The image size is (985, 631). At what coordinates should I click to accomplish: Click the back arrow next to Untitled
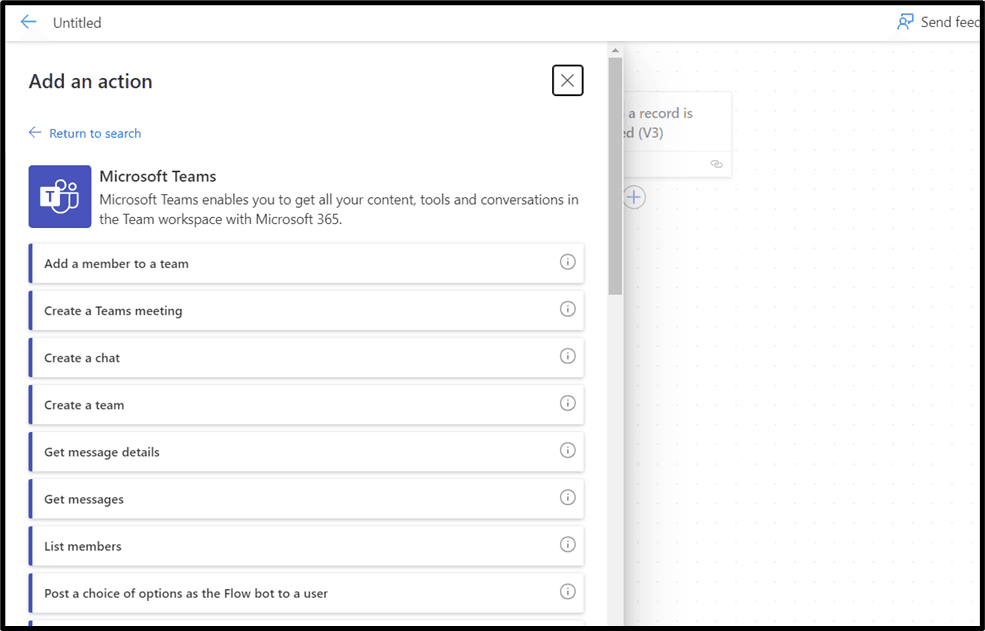(28, 22)
